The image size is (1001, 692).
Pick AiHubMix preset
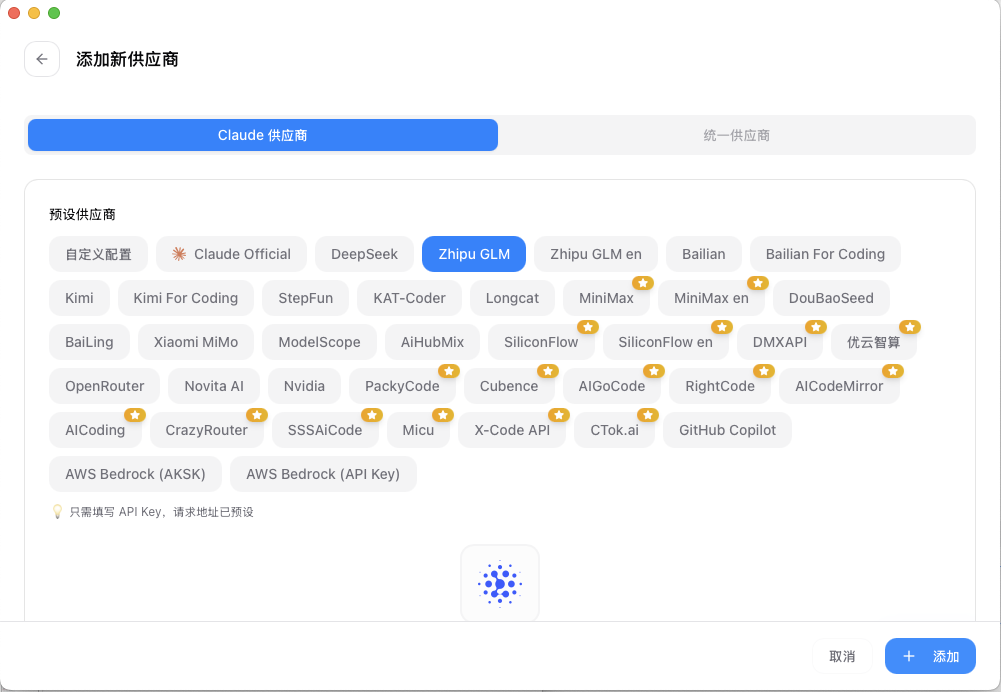pyautogui.click(x=432, y=342)
